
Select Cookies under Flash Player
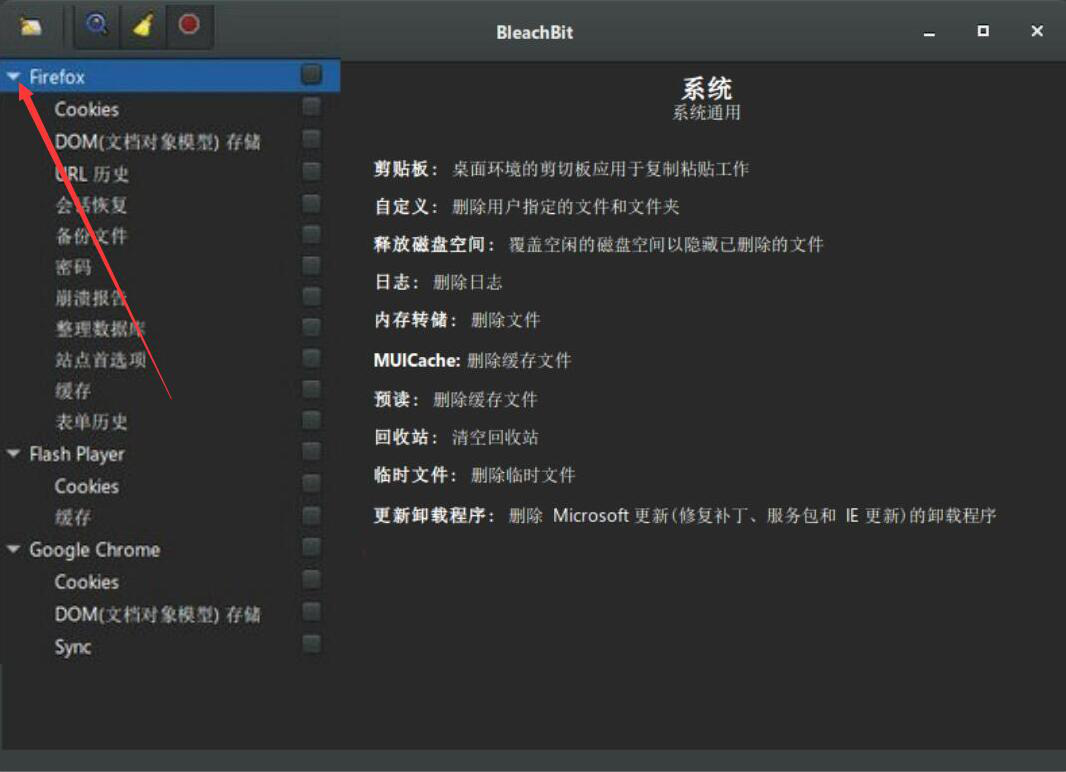[86, 486]
